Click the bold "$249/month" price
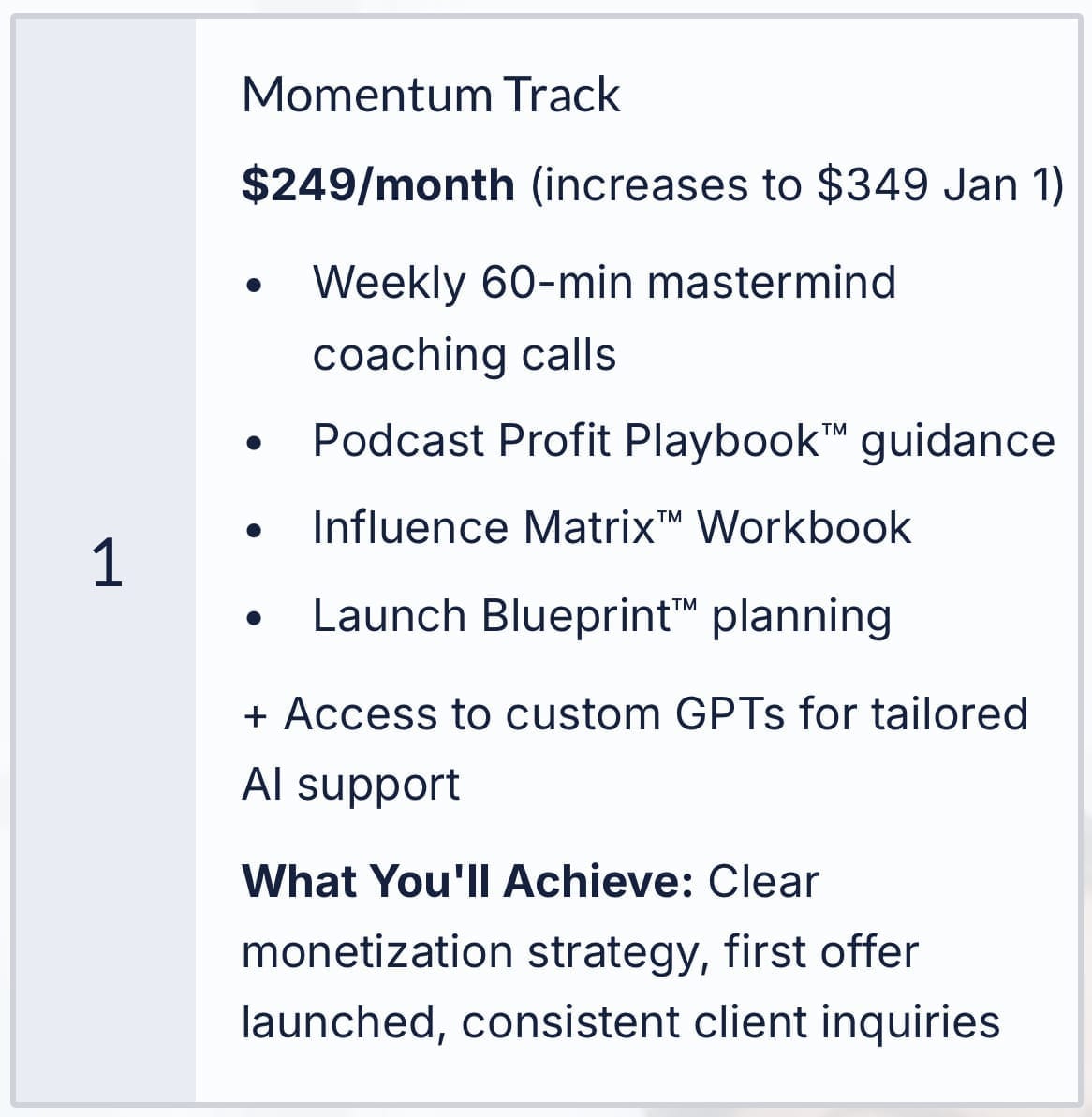1092x1117 pixels. point(377,184)
